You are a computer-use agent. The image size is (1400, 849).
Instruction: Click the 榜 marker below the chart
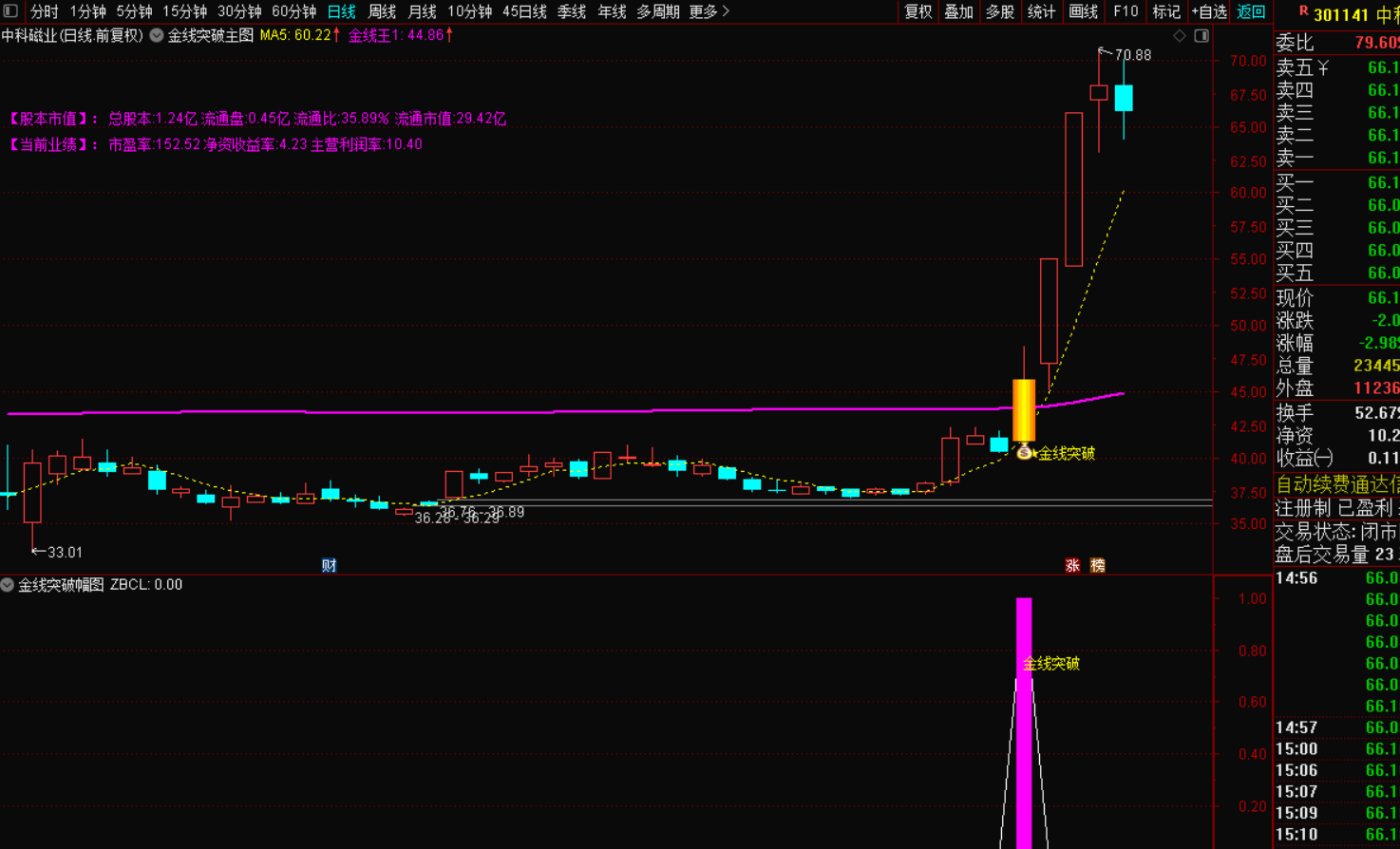pyautogui.click(x=1098, y=565)
